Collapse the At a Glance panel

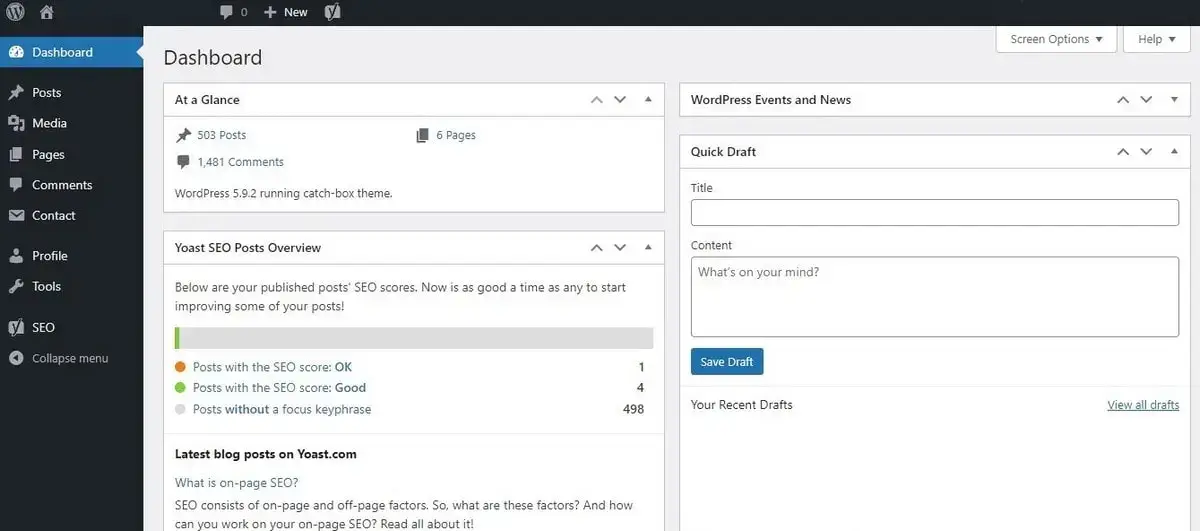(x=647, y=100)
